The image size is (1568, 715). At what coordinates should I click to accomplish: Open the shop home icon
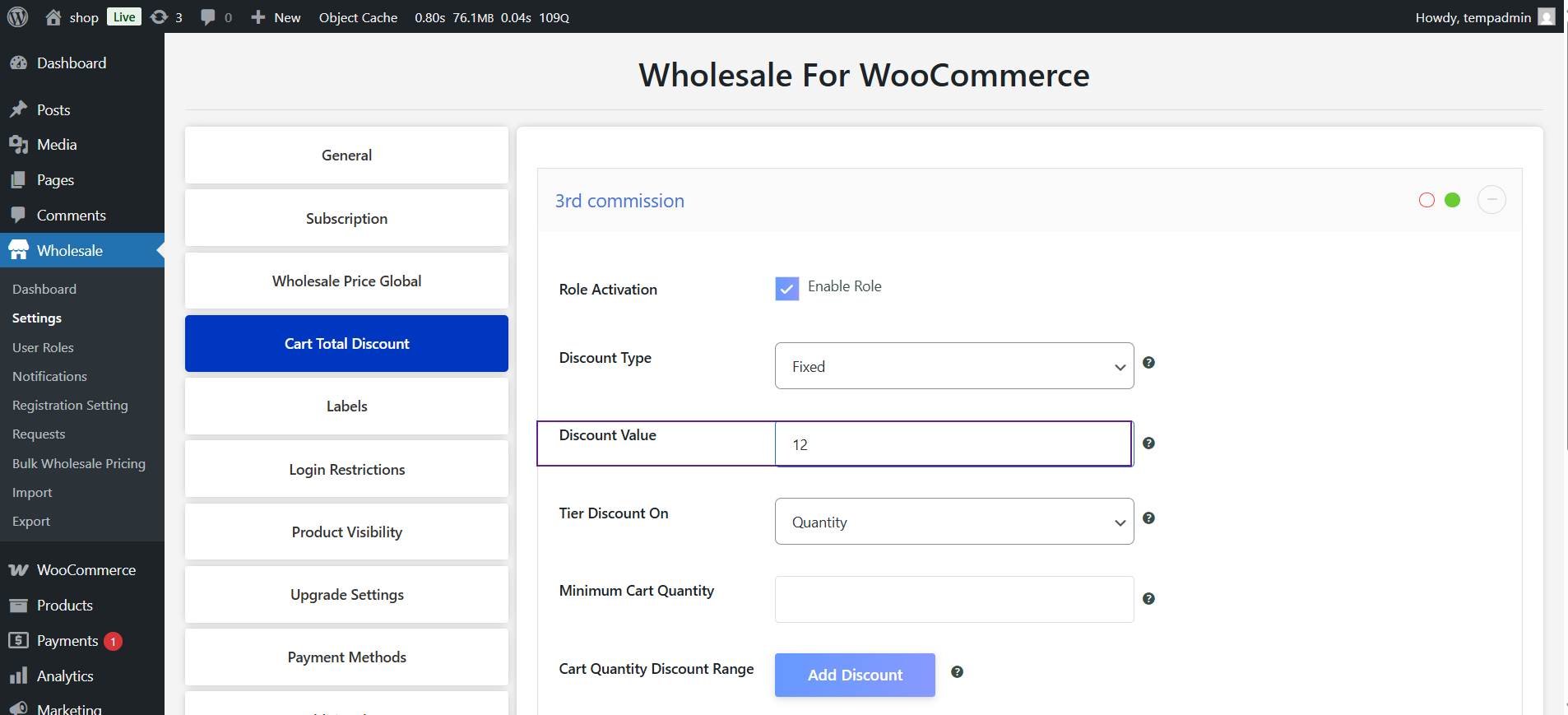coord(53,17)
